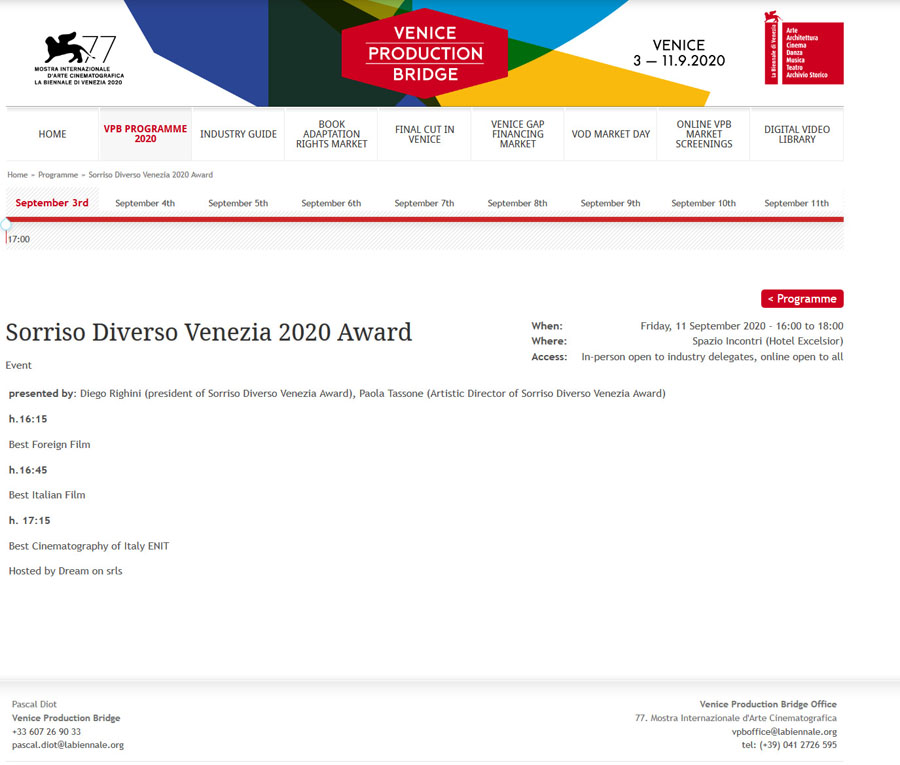The height and width of the screenshot is (765, 900).
Task: Click the h. 17:15 time label
Action: [x=29, y=521]
